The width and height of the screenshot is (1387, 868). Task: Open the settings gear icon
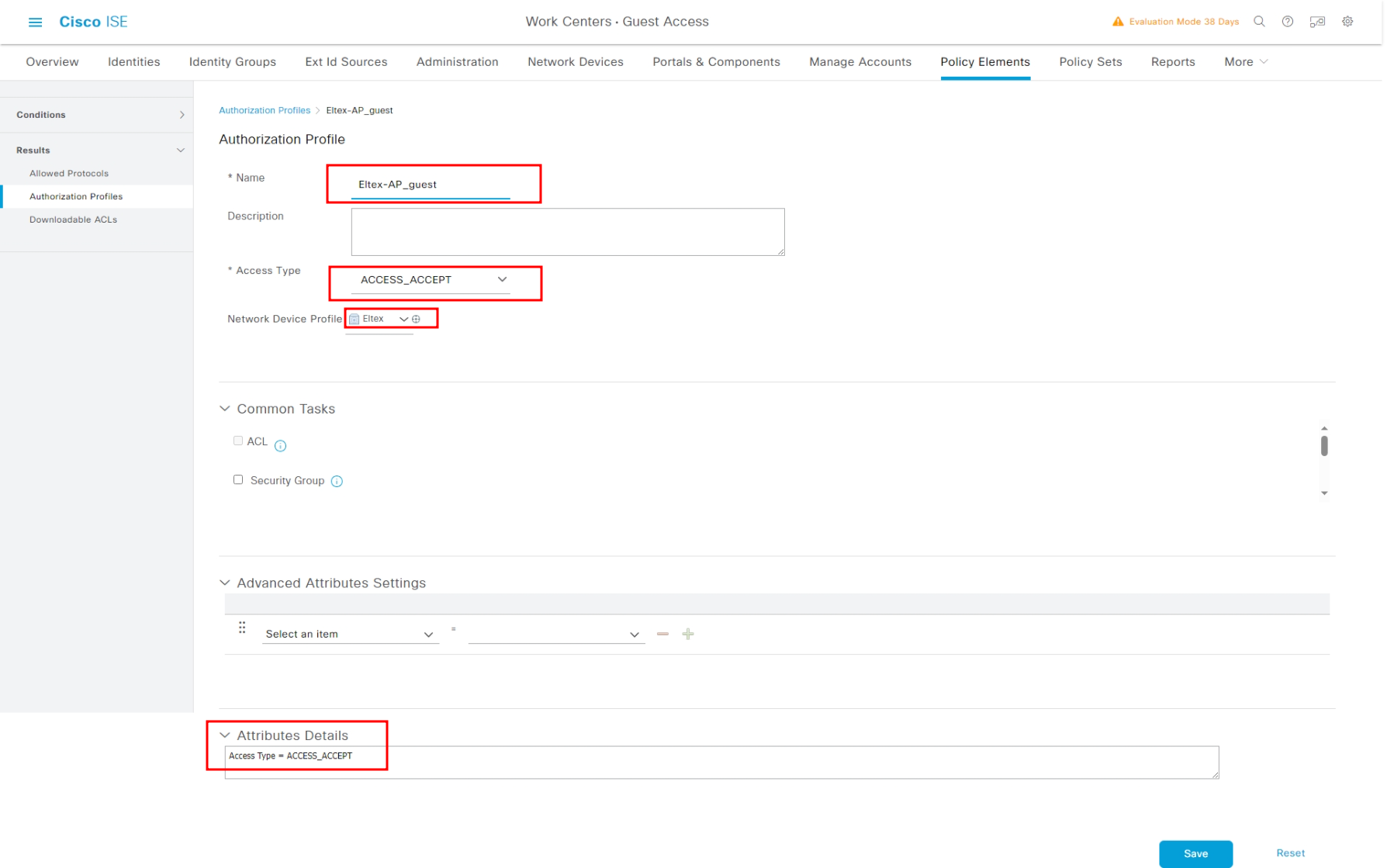(x=1347, y=22)
